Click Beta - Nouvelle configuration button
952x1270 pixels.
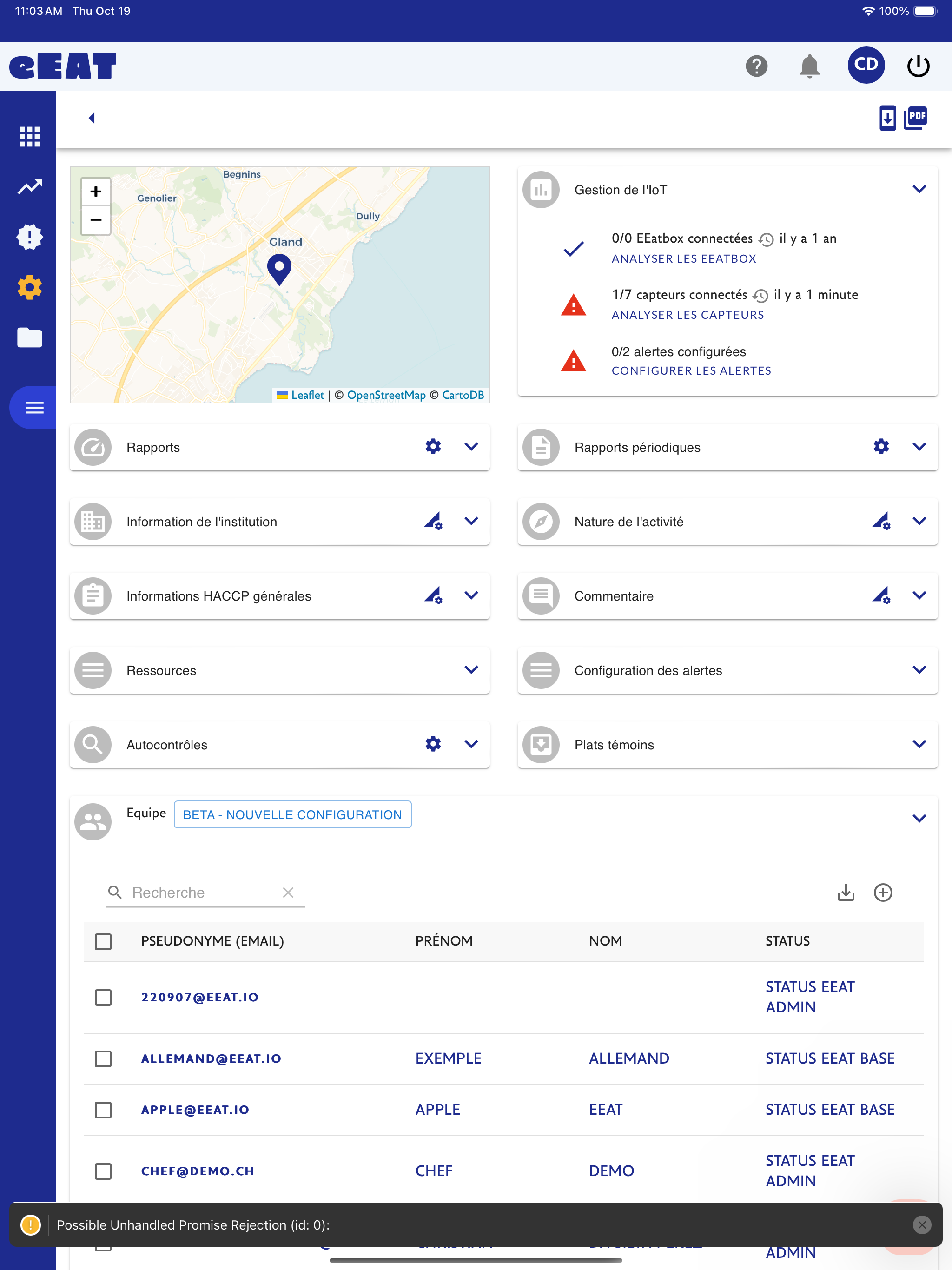tap(292, 814)
